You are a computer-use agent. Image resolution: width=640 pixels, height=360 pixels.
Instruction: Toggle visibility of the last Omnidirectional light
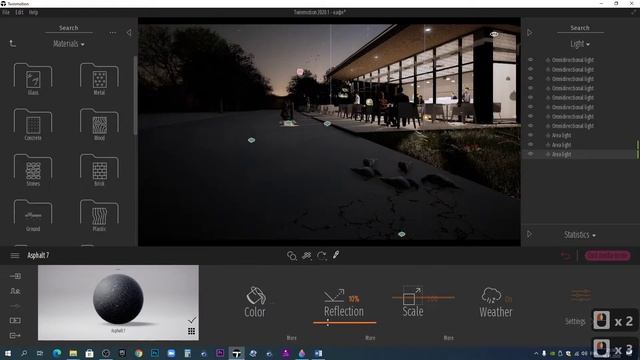(531, 126)
